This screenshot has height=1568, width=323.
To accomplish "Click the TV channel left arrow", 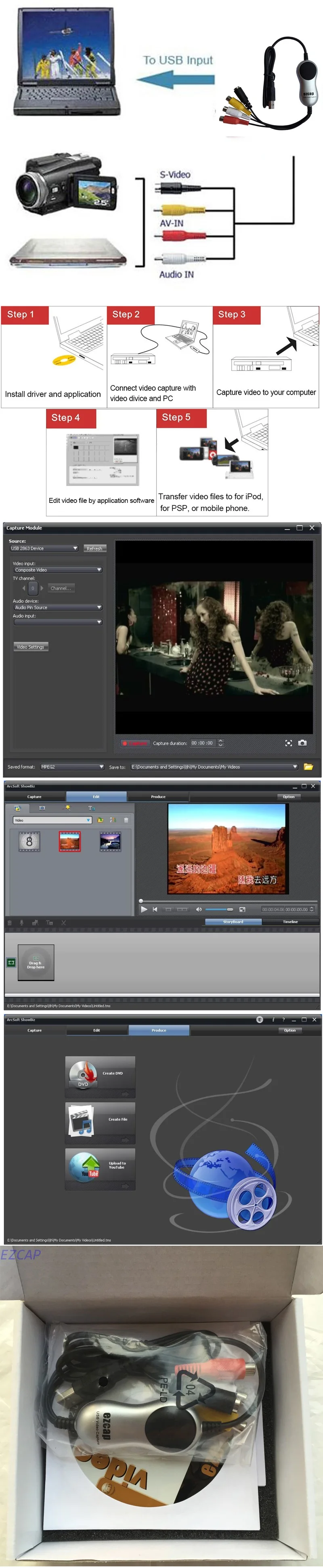I will [24, 588].
